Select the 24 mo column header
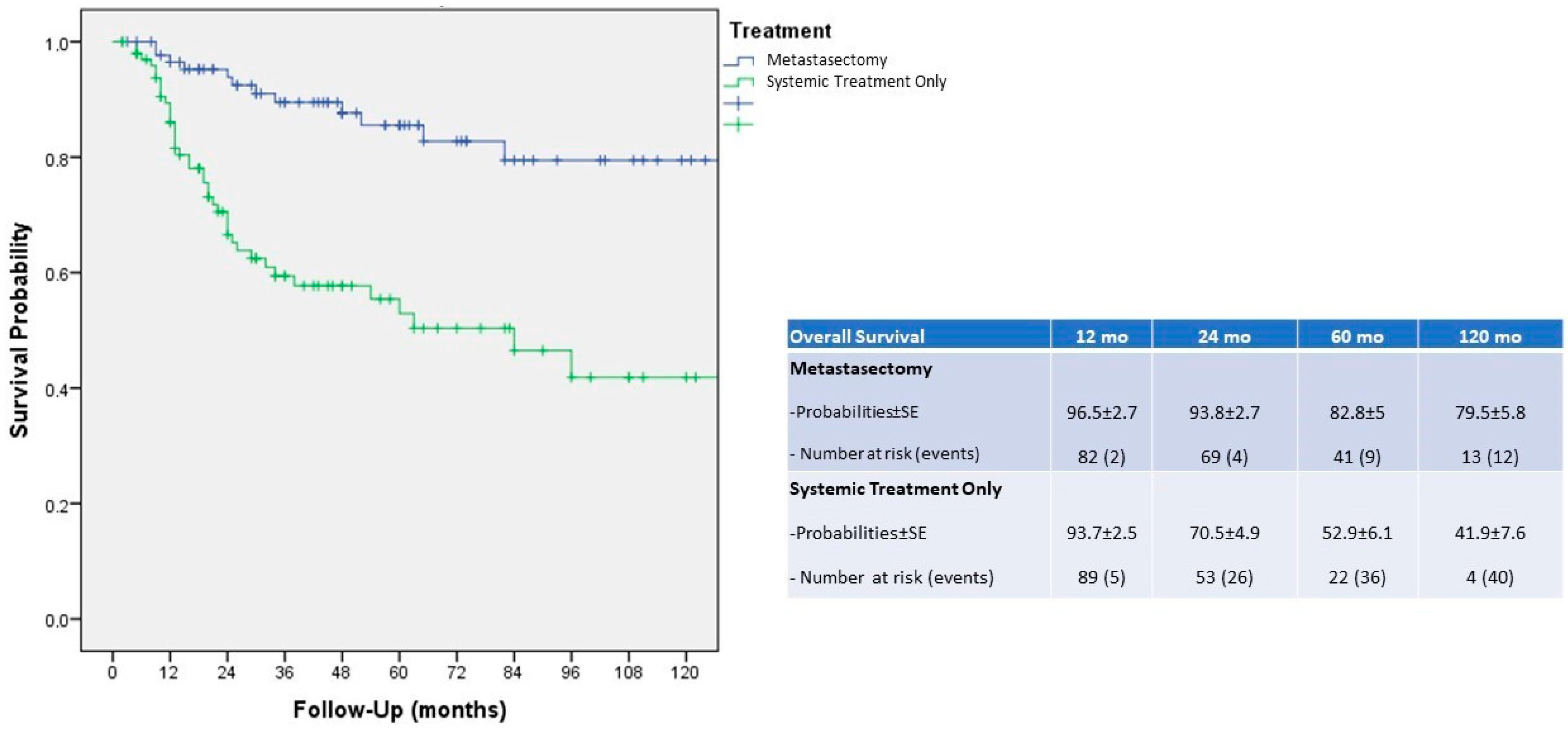1568x732 pixels. pos(1224,336)
